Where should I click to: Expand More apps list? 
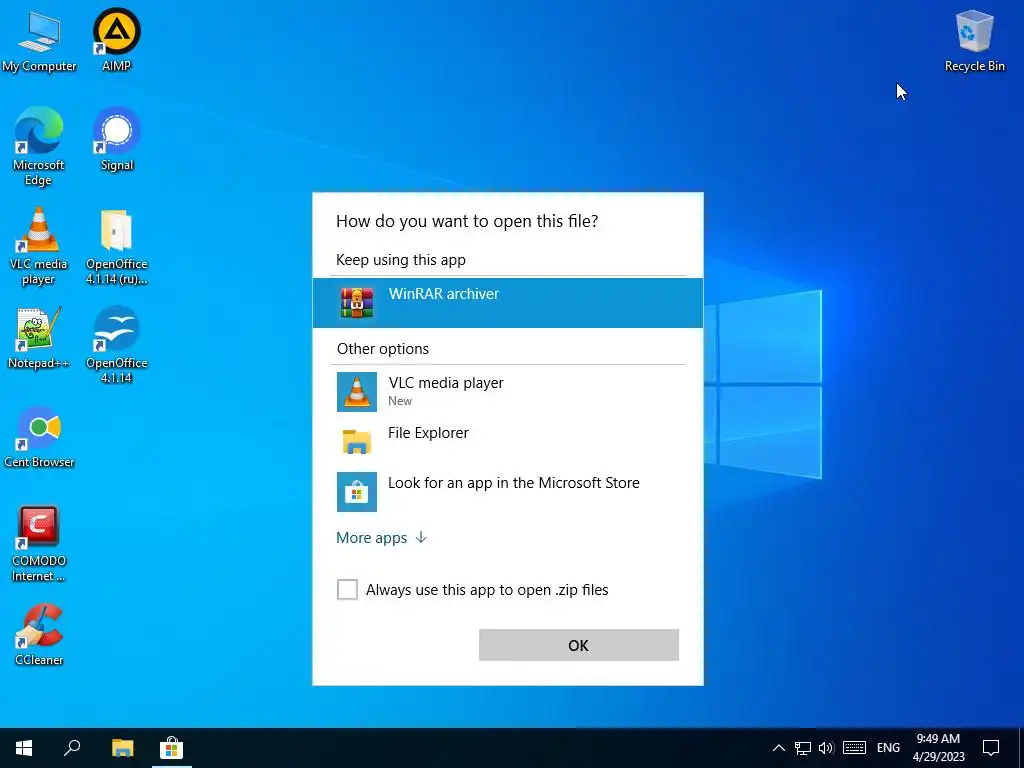pos(381,537)
